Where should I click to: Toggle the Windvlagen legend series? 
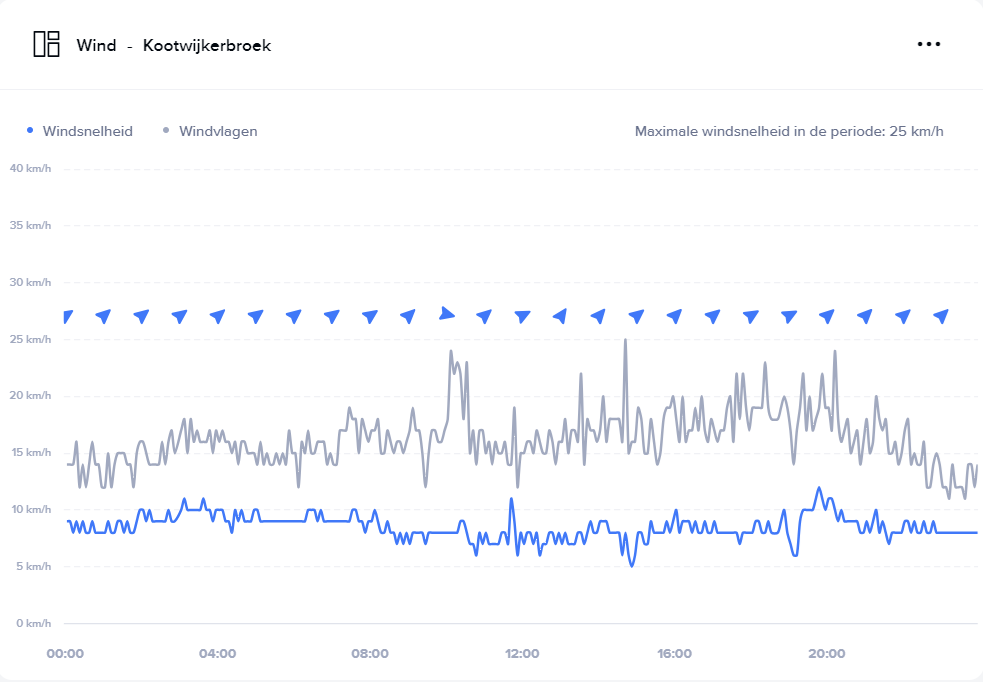[218, 131]
